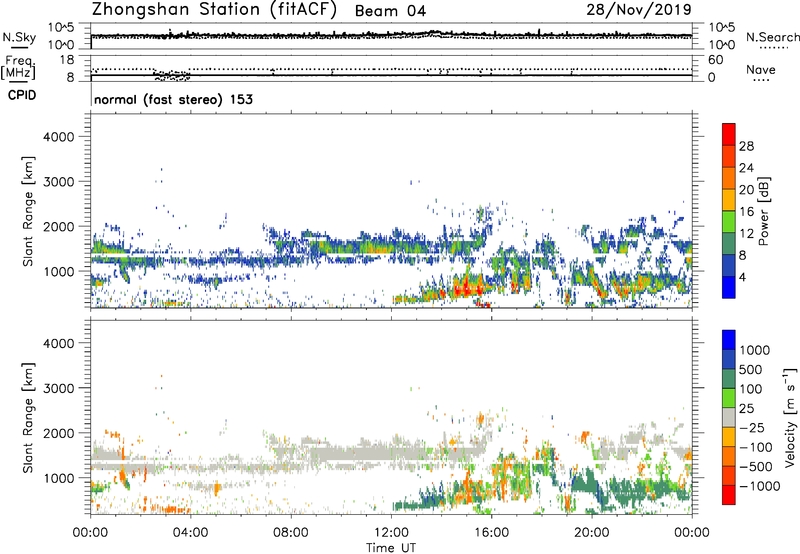Click the Nave legend label
The image size is (800, 554).
[761, 69]
